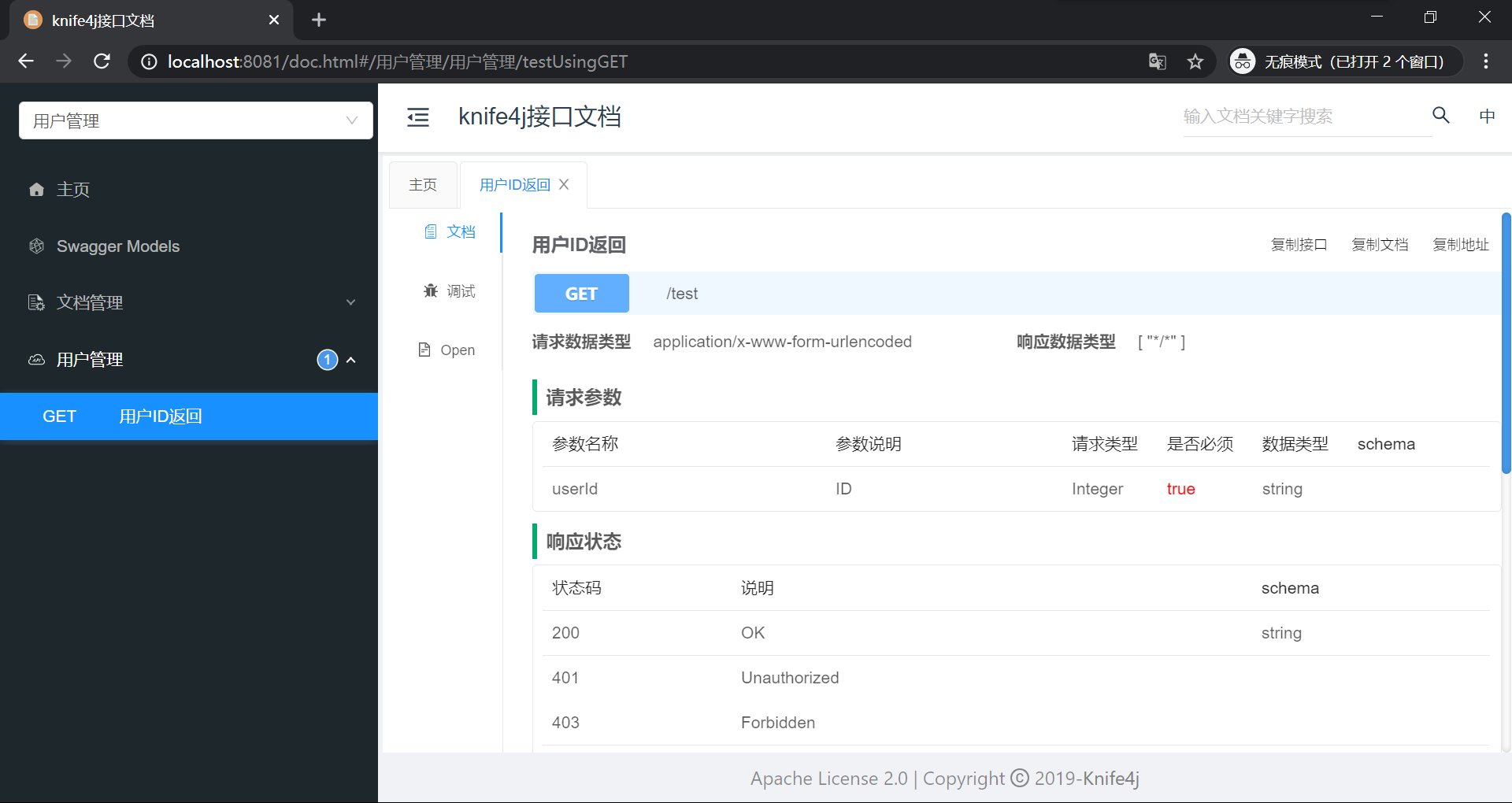Switch to the 主页 tab

[x=423, y=184]
